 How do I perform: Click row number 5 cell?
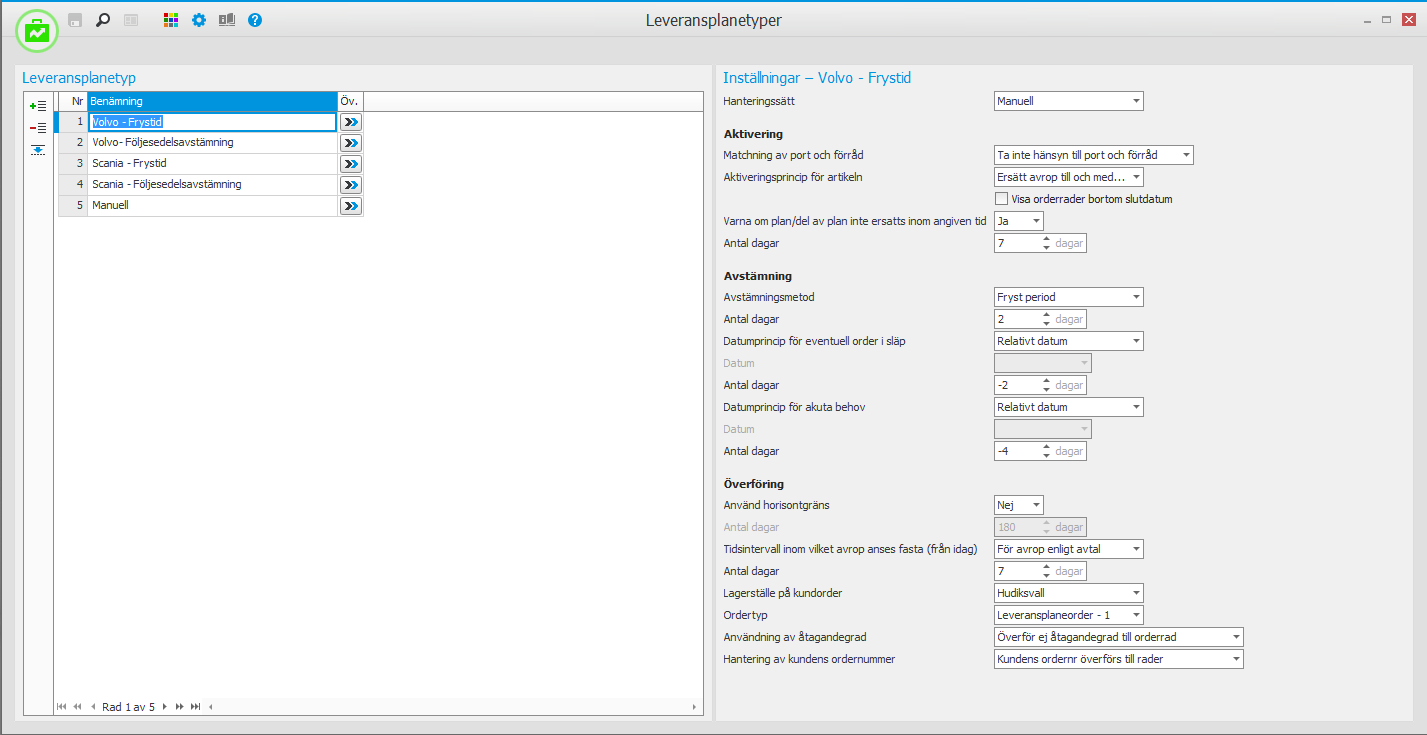[73, 206]
